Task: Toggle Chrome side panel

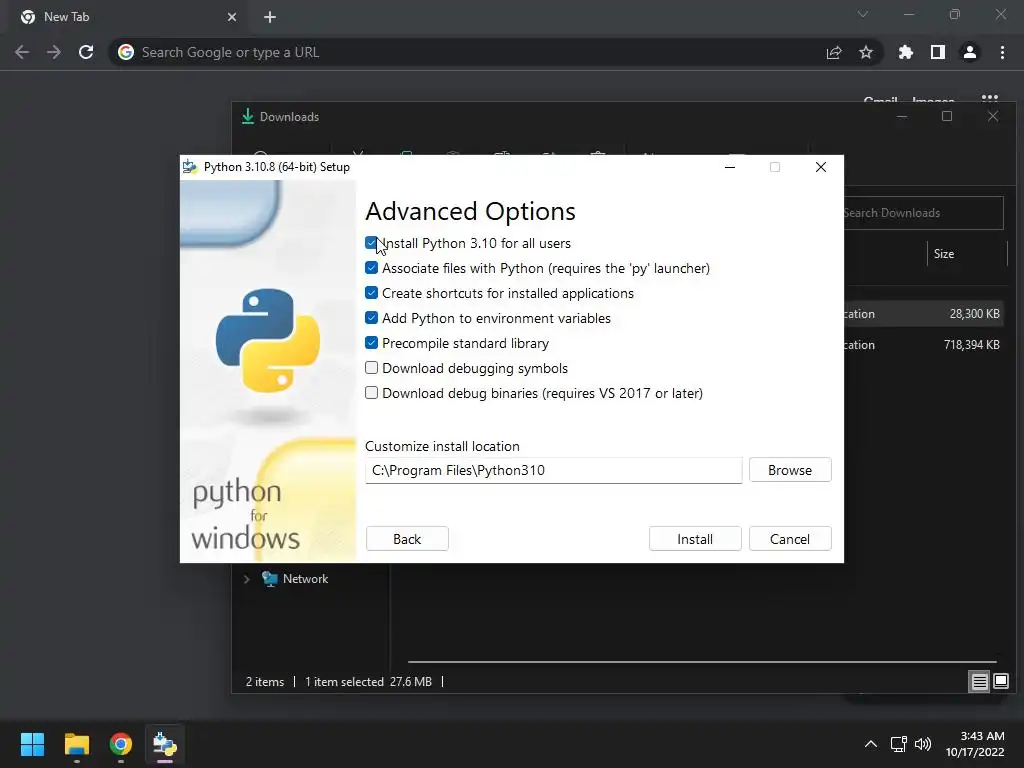Action: point(938,52)
